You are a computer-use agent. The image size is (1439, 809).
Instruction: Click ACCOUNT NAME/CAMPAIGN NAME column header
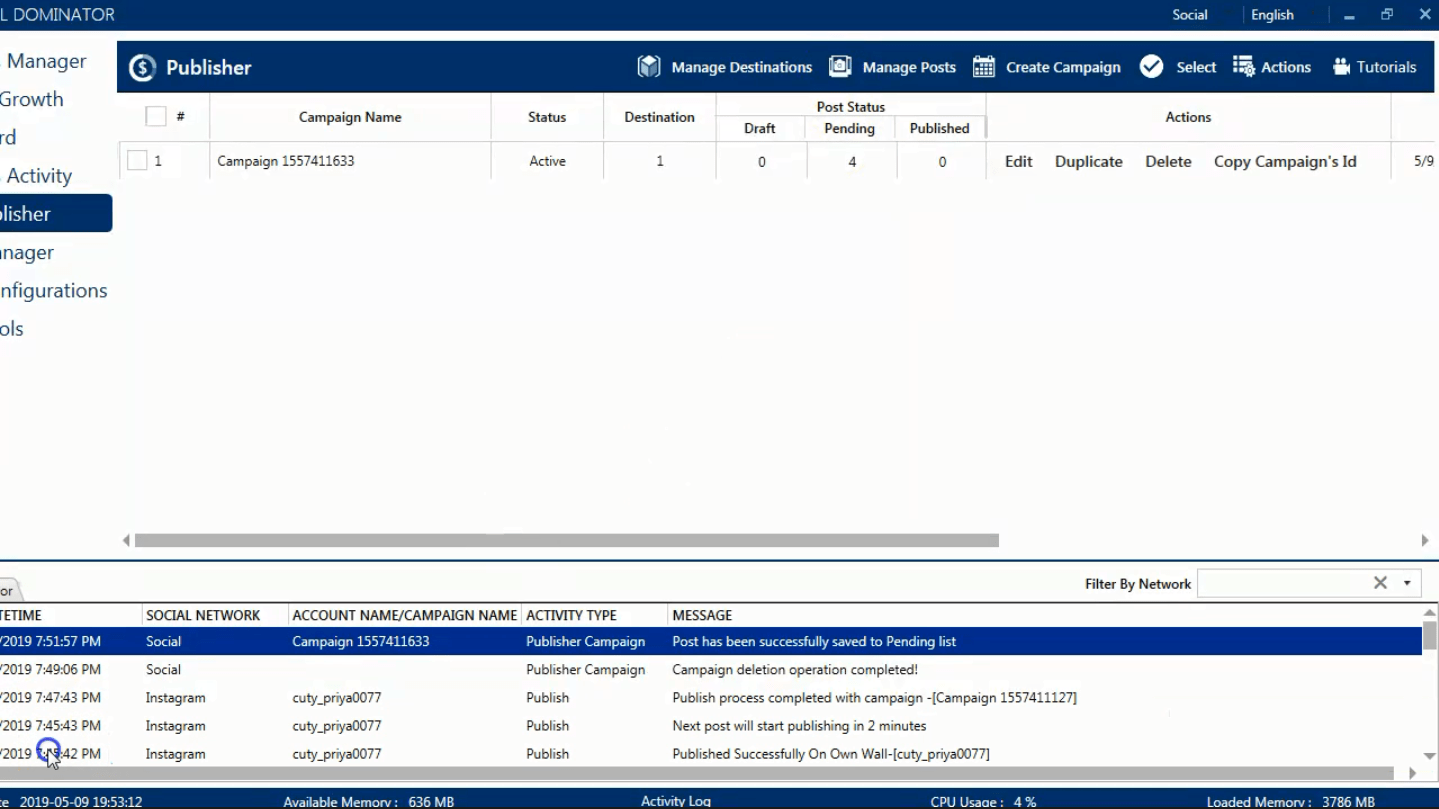tap(405, 615)
